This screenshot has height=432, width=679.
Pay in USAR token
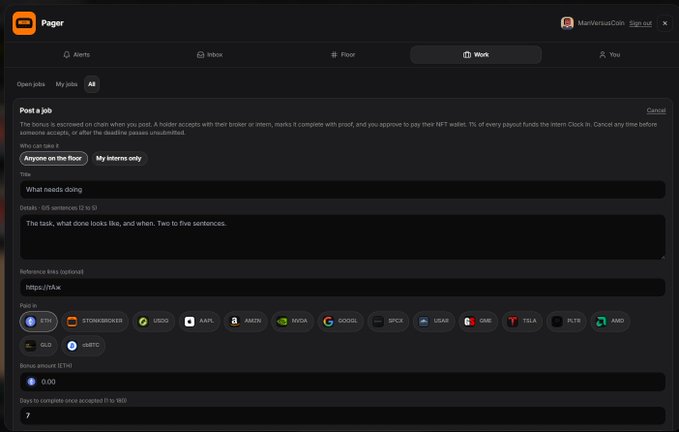click(433, 321)
